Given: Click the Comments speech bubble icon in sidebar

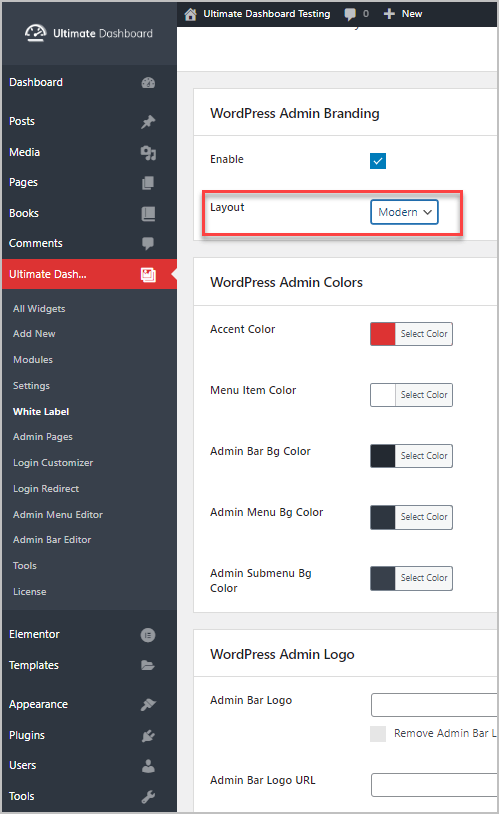Looking at the screenshot, I should [x=148, y=243].
